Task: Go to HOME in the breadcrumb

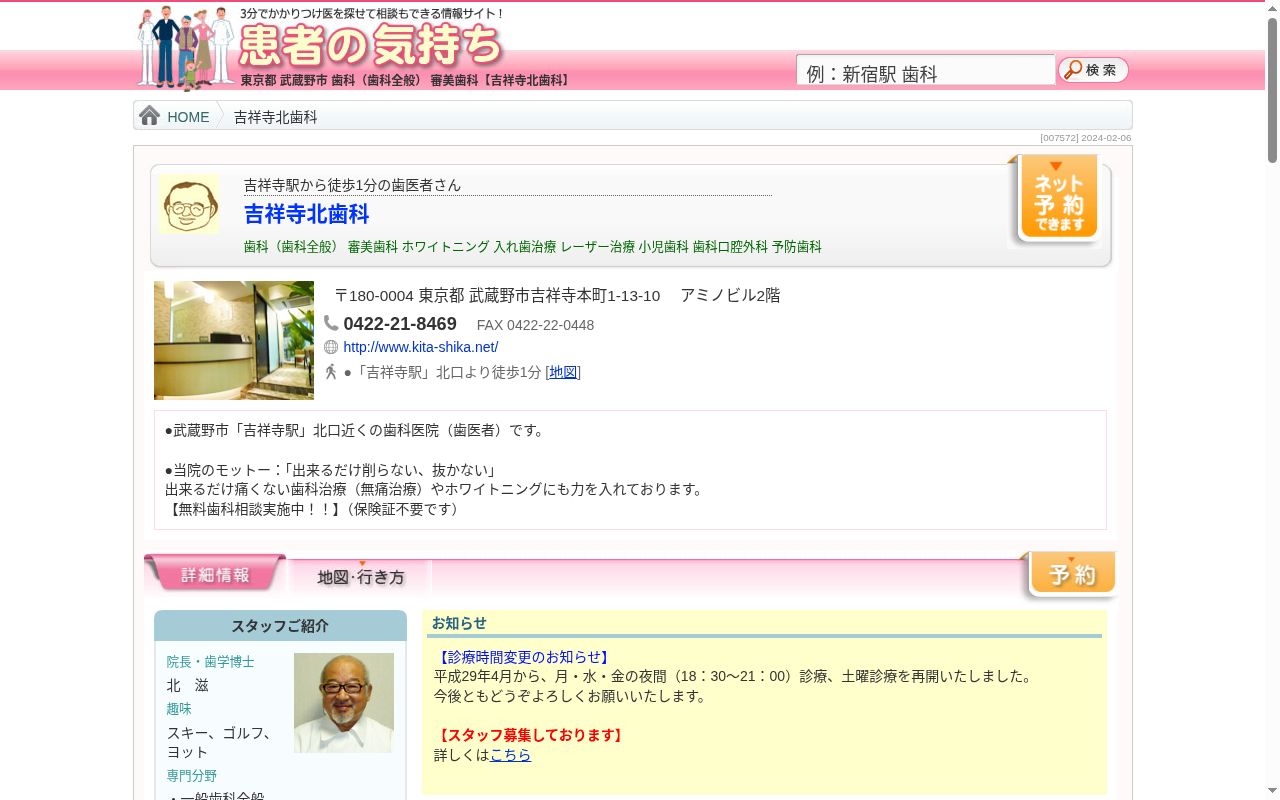Action: 188,117
